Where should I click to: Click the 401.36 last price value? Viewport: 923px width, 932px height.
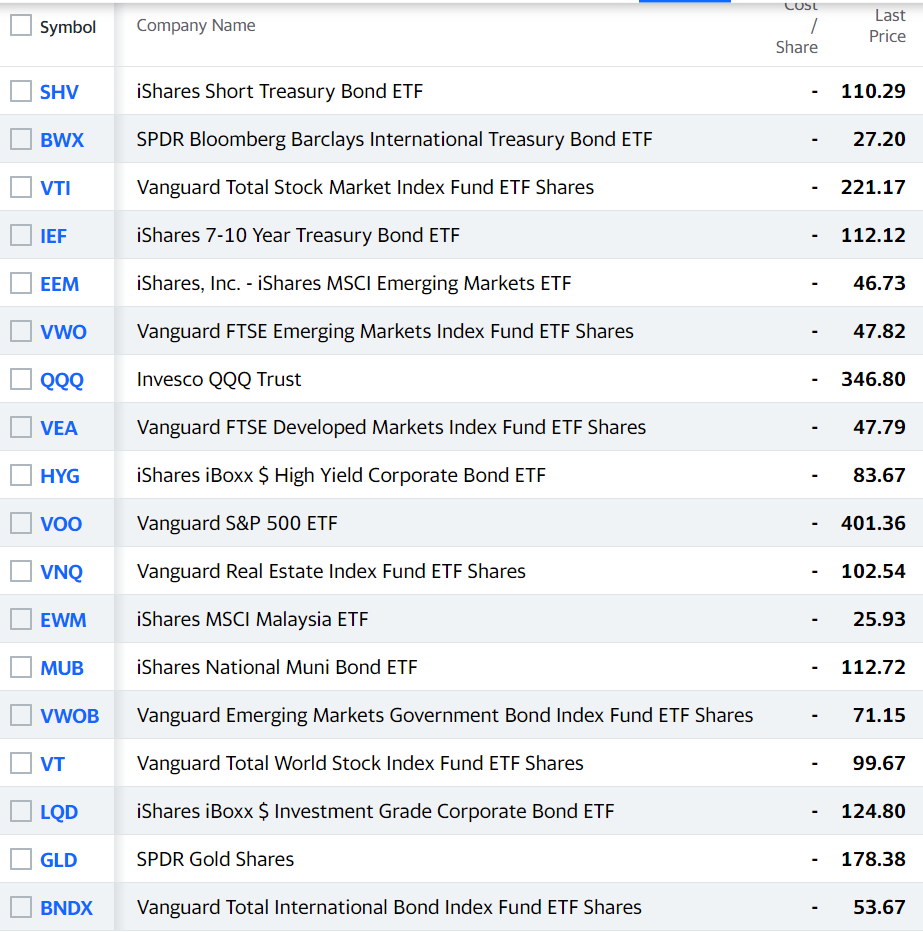[873, 523]
